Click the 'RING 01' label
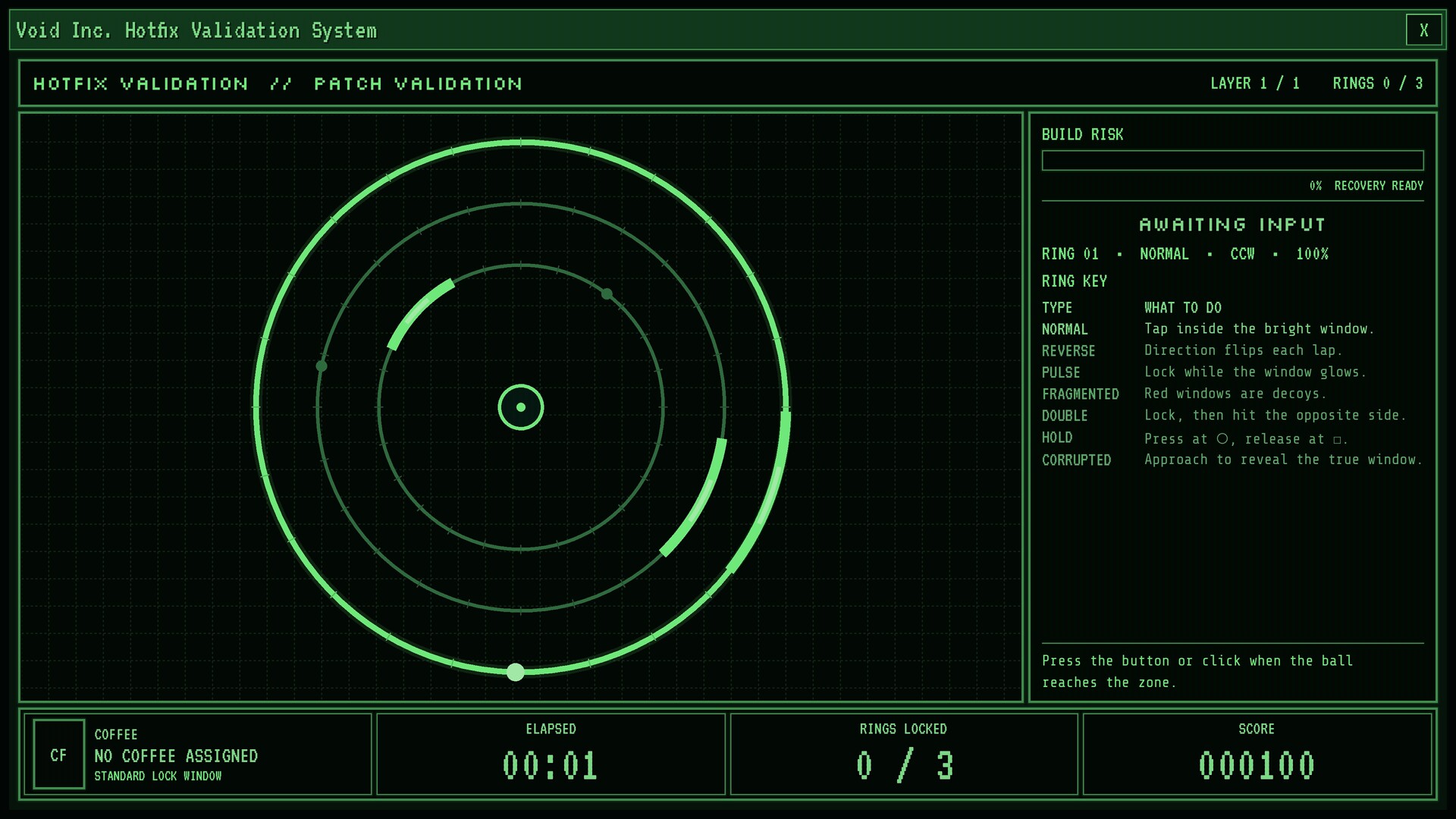Screen dimensions: 1456x819 point(1070,254)
